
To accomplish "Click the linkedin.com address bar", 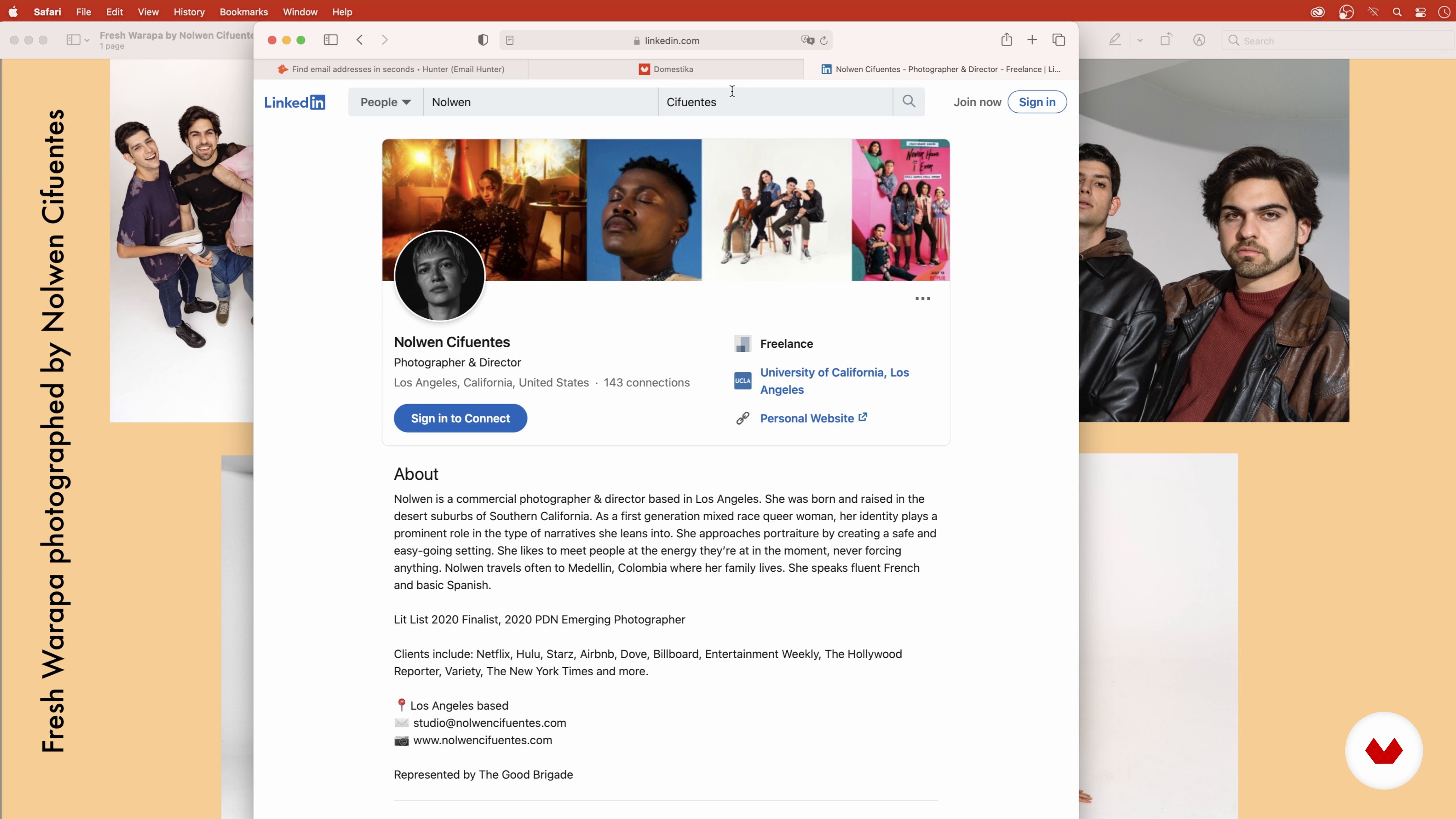I will tap(666, 41).
